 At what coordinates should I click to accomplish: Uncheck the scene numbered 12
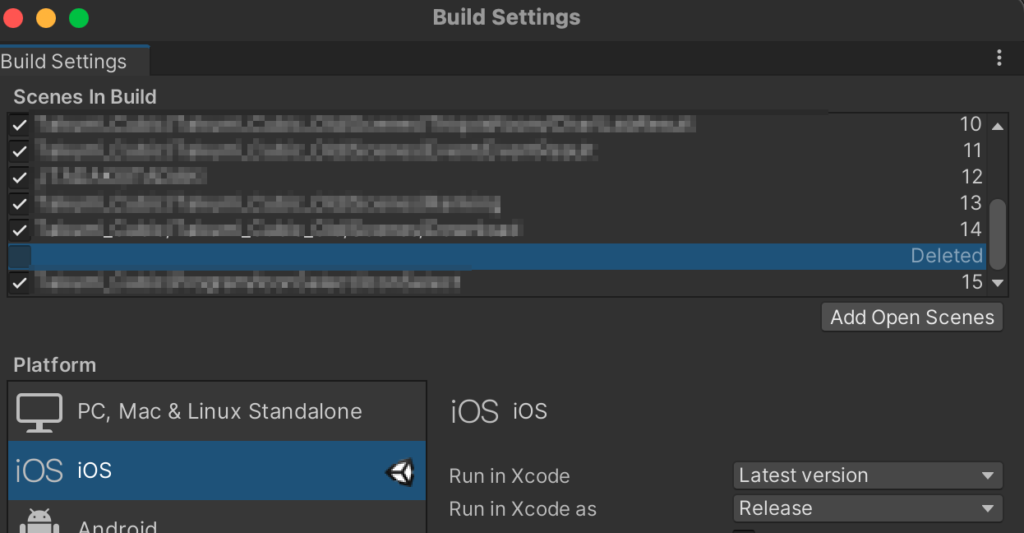tap(20, 177)
